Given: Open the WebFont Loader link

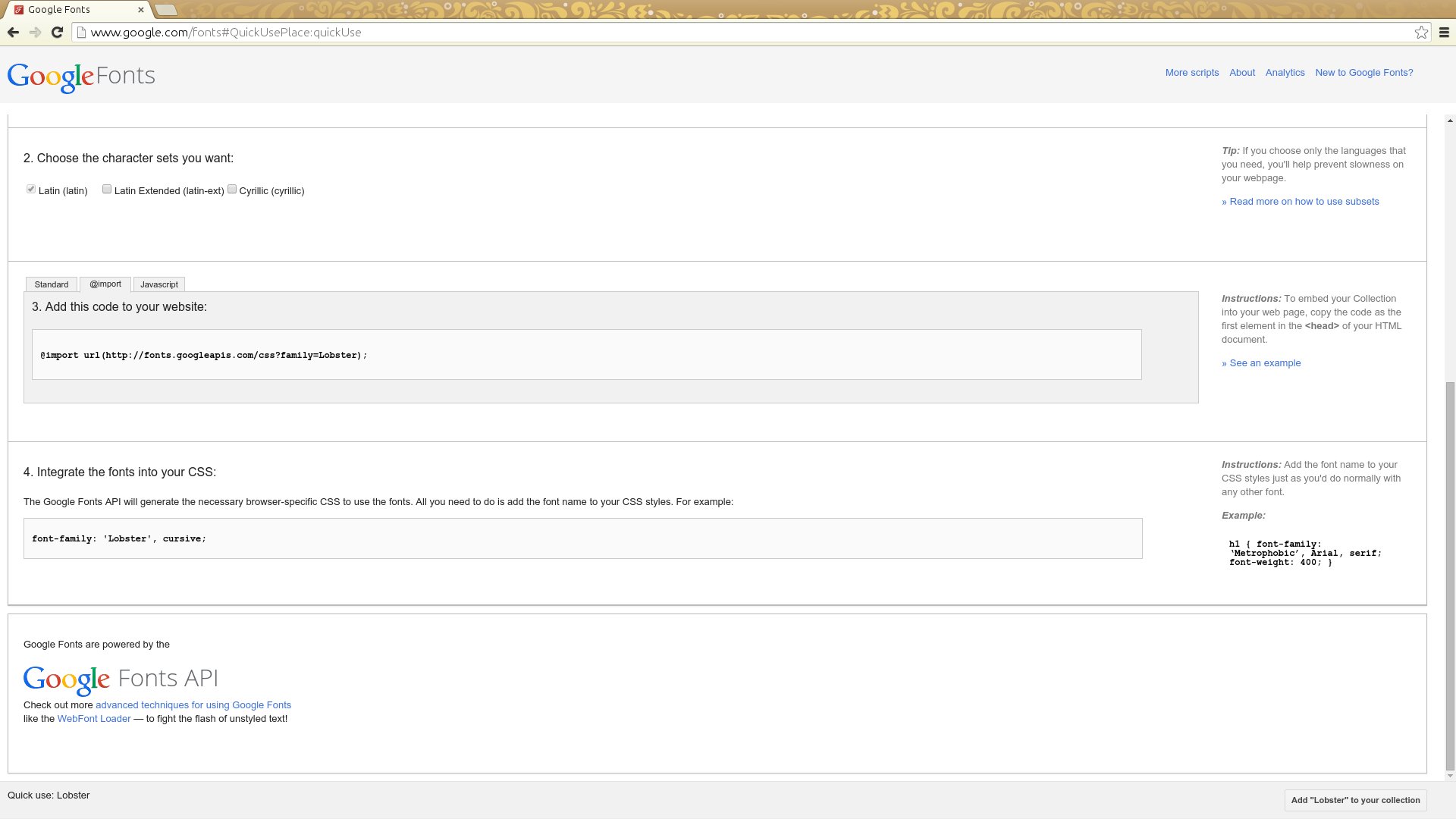Looking at the screenshot, I should pyautogui.click(x=94, y=719).
